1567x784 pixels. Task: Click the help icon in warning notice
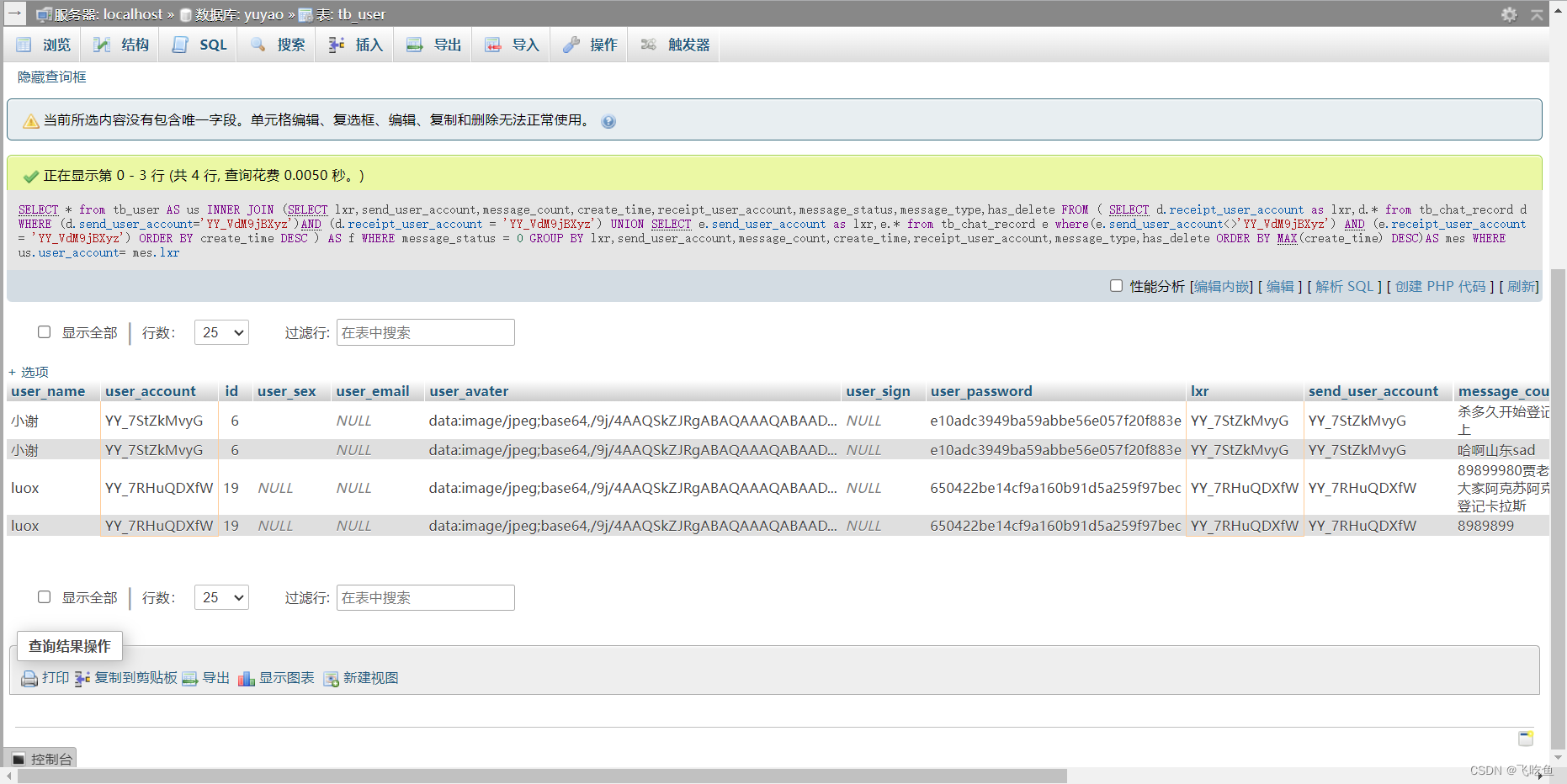pos(608,121)
